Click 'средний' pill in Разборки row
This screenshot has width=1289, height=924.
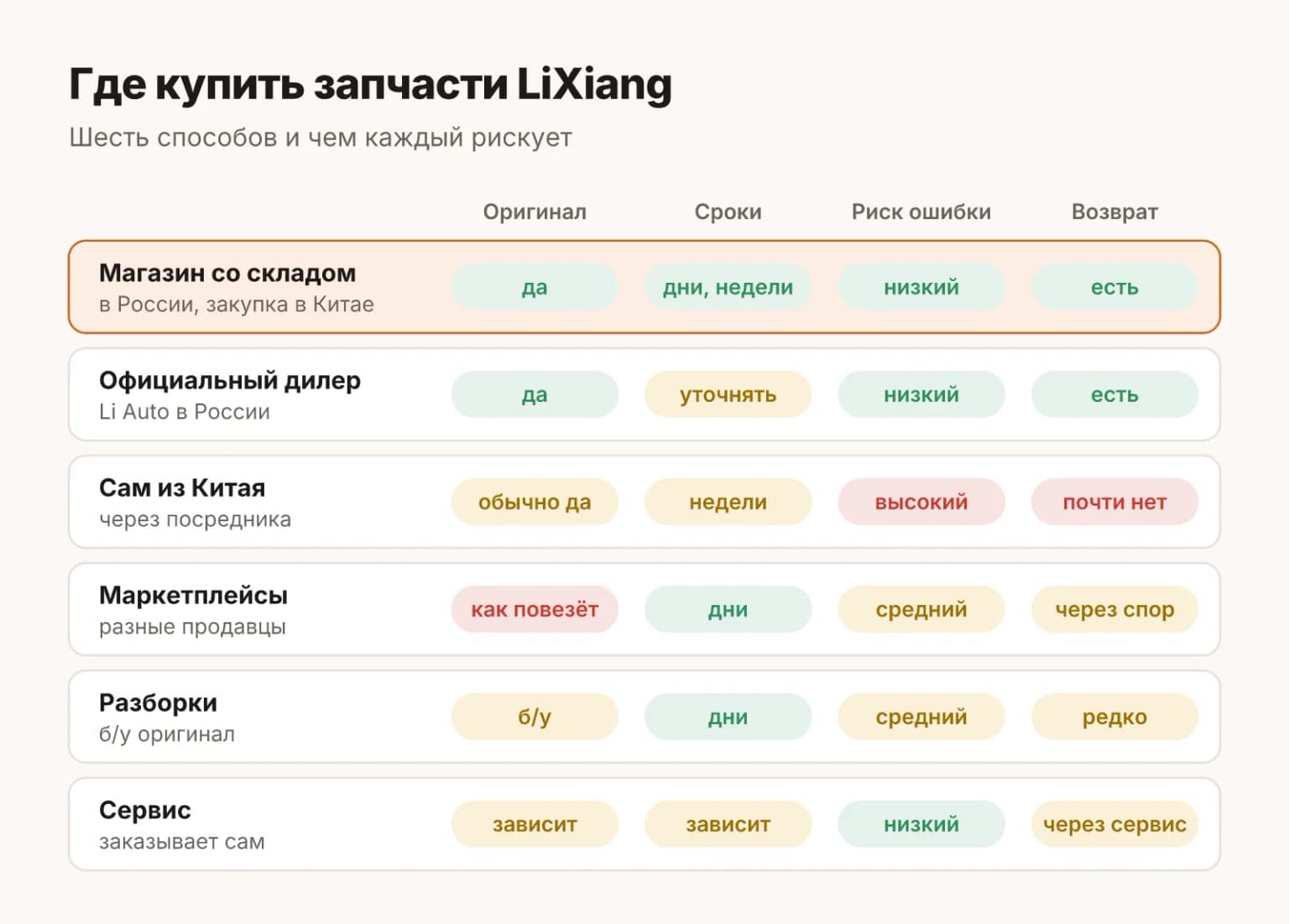coord(921,717)
